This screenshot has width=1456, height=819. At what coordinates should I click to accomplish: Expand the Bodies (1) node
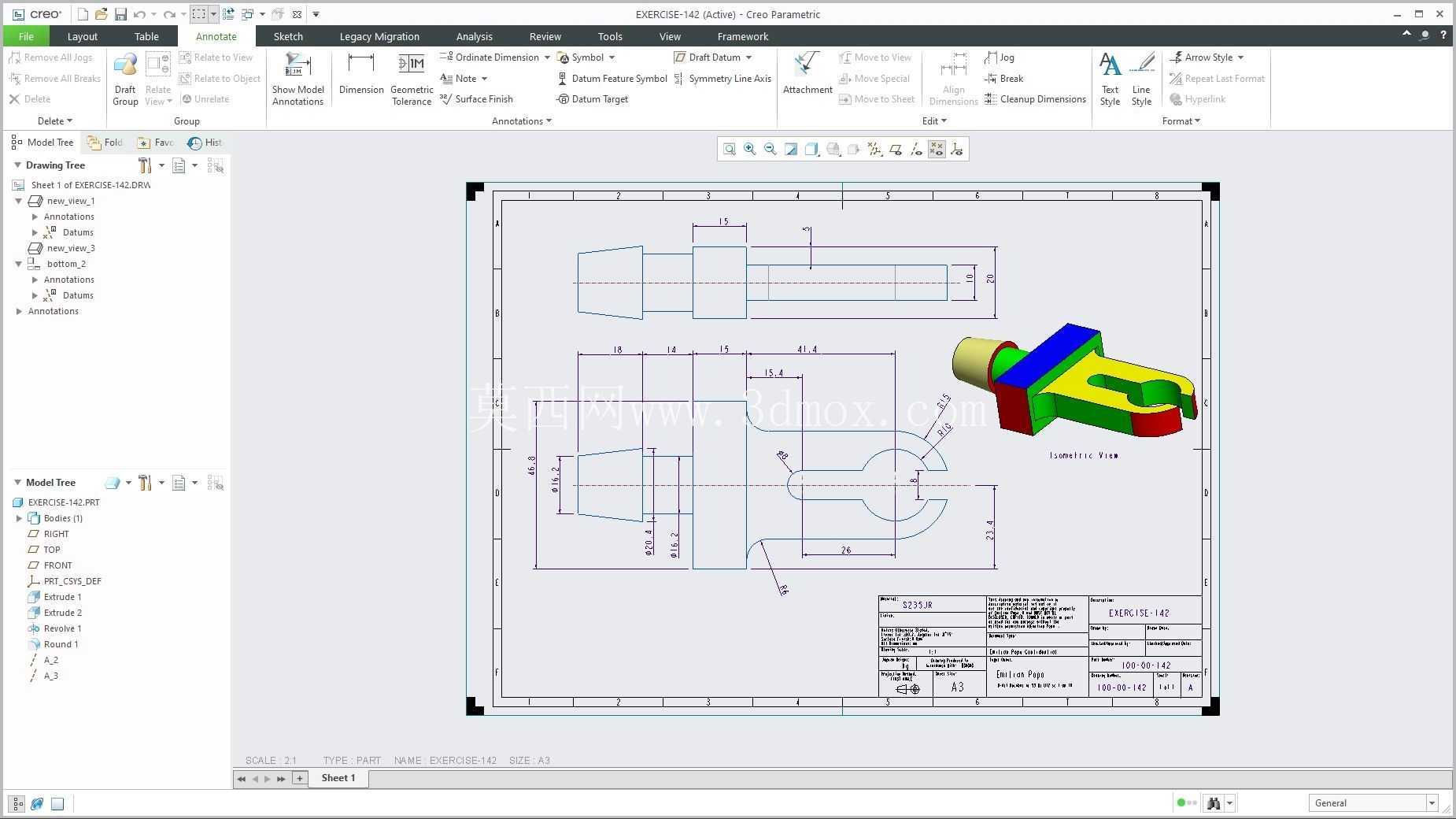19,518
